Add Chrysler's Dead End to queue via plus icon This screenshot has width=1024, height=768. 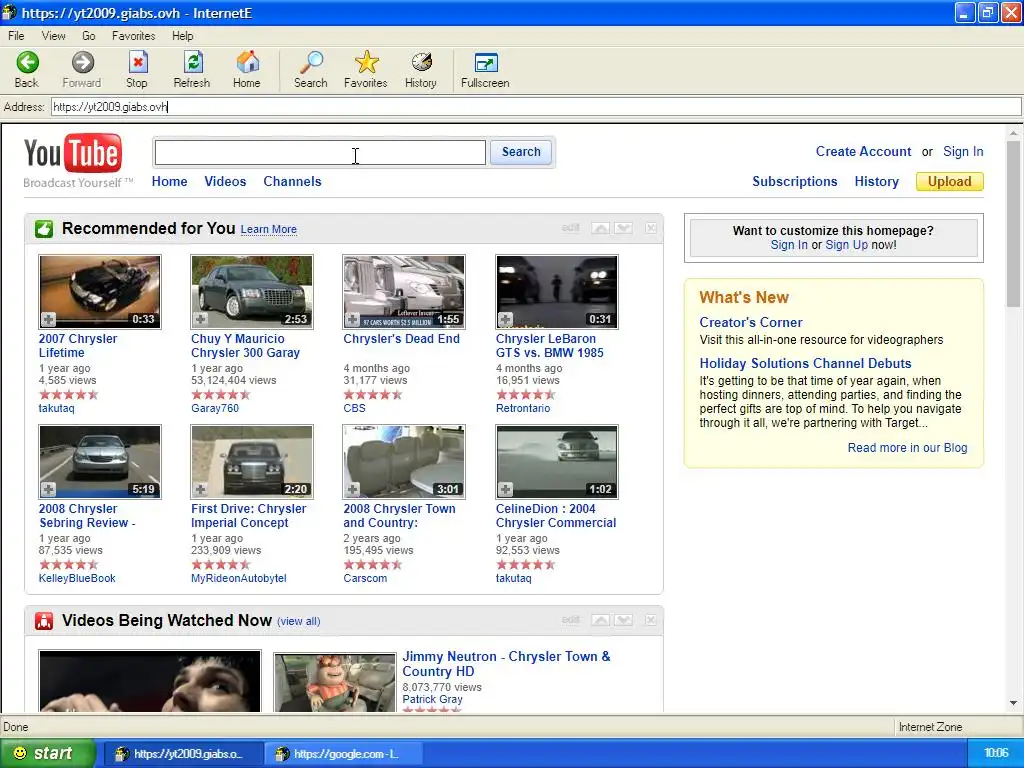click(x=353, y=319)
